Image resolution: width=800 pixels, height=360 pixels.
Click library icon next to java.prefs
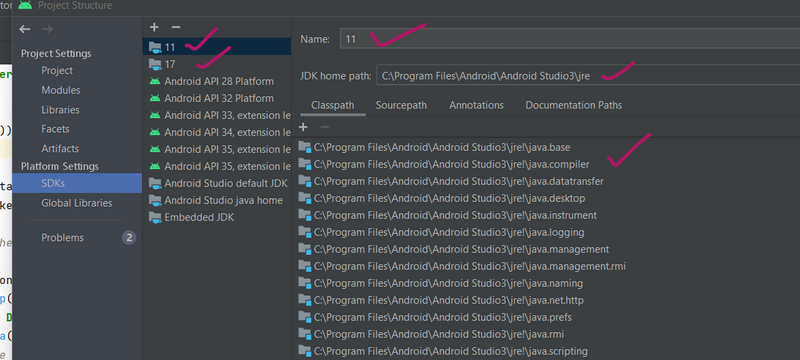click(305, 317)
